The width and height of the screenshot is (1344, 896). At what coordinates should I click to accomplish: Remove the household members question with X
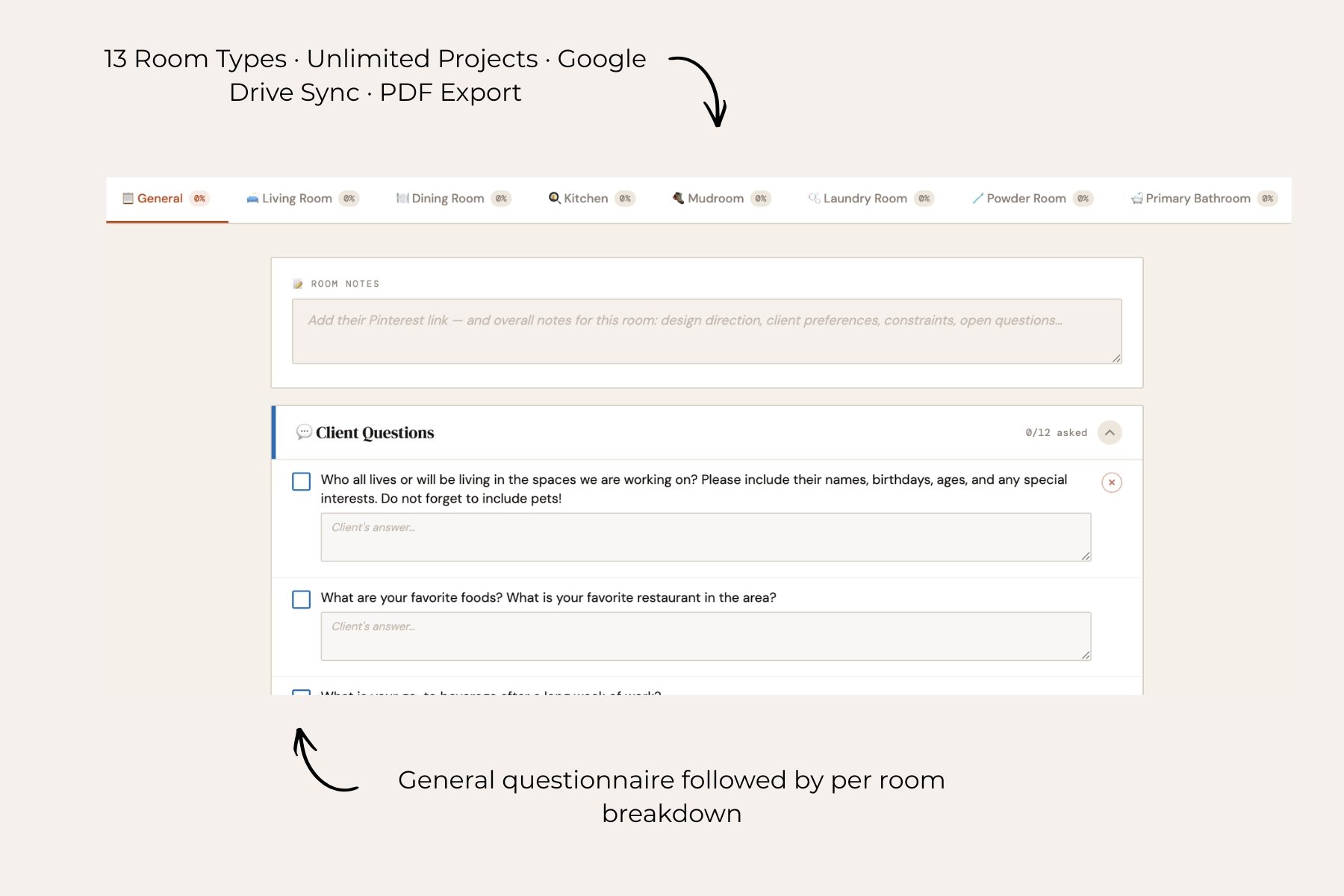[1112, 482]
